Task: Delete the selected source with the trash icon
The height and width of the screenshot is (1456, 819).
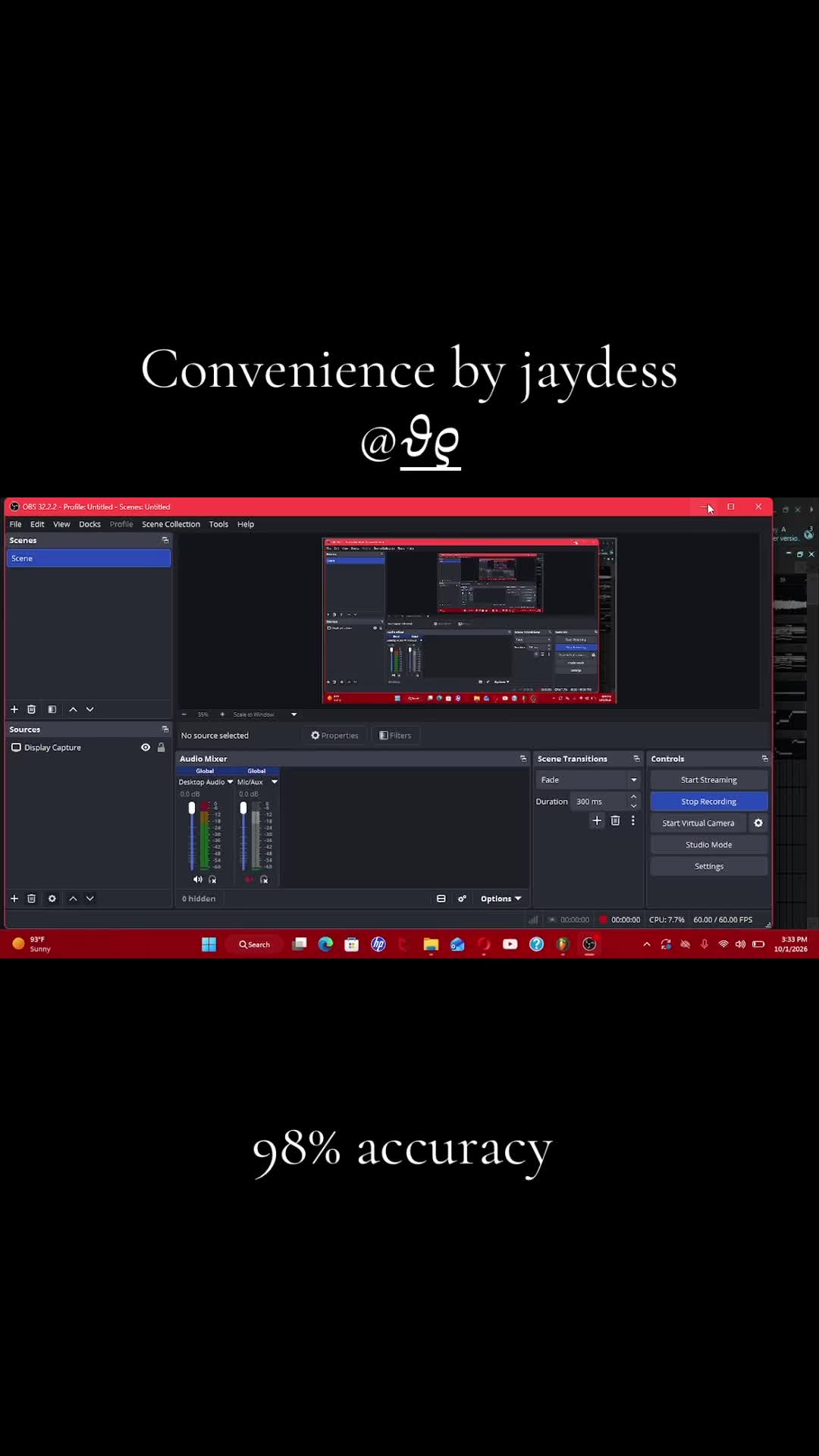Action: click(31, 899)
